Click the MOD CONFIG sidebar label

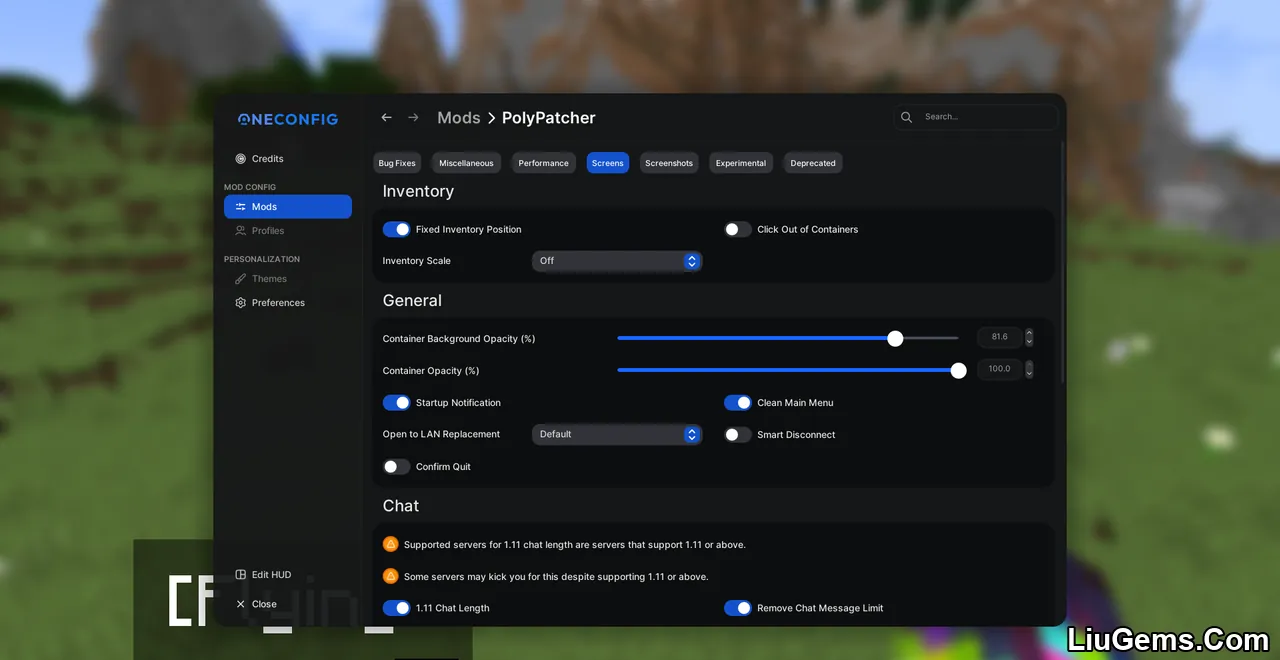point(250,187)
